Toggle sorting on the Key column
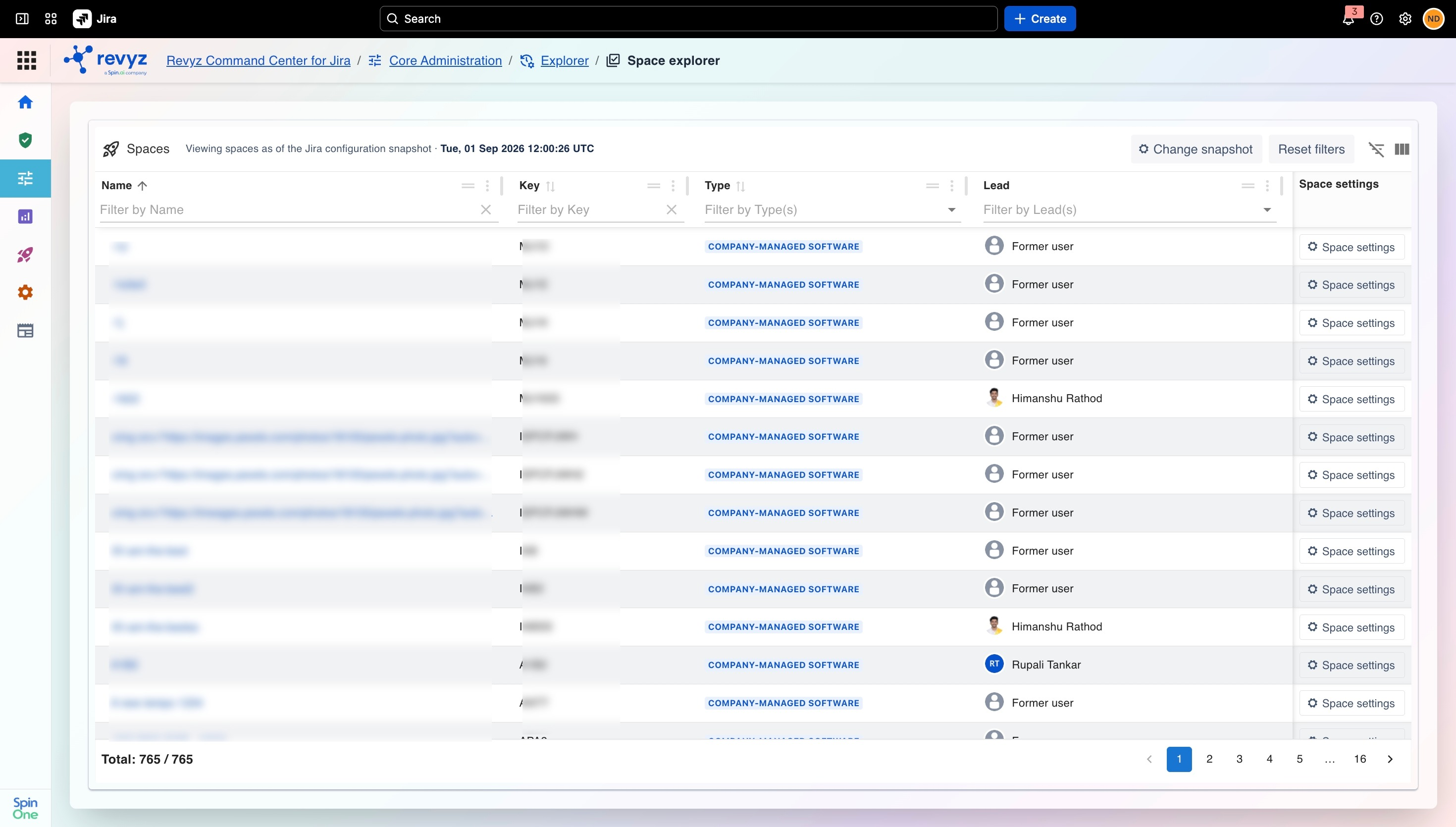Screen dimensions: 1456x827 tap(550, 186)
